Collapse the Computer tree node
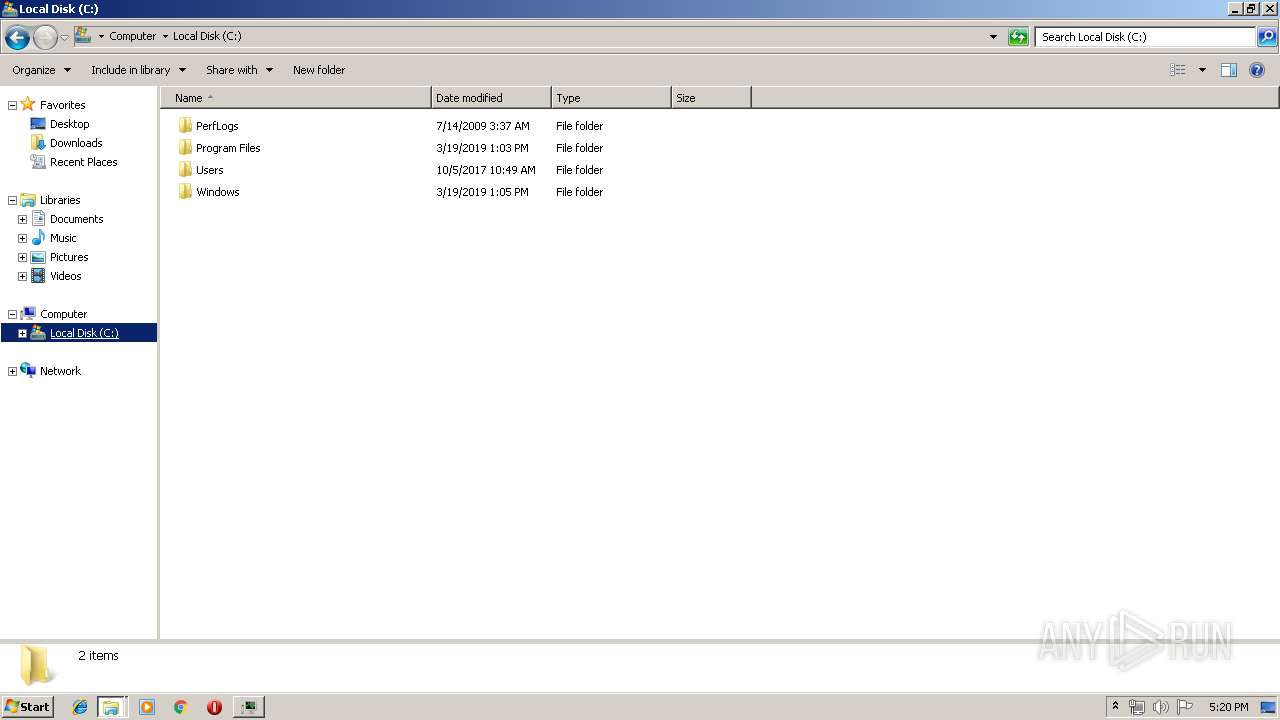Viewport: 1280px width, 720px height. [x=12, y=314]
